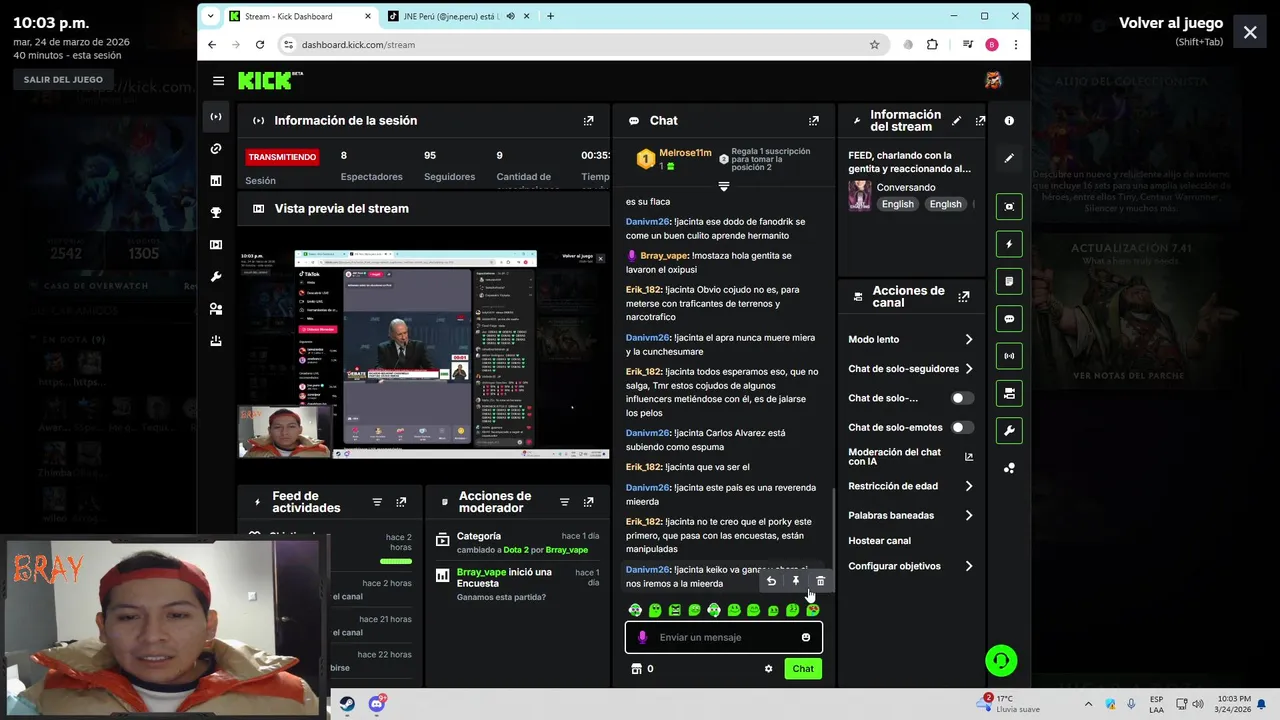Open the Chrome tab search dropdown arrow
Image resolution: width=1280 pixels, height=720 pixels.
[210, 16]
